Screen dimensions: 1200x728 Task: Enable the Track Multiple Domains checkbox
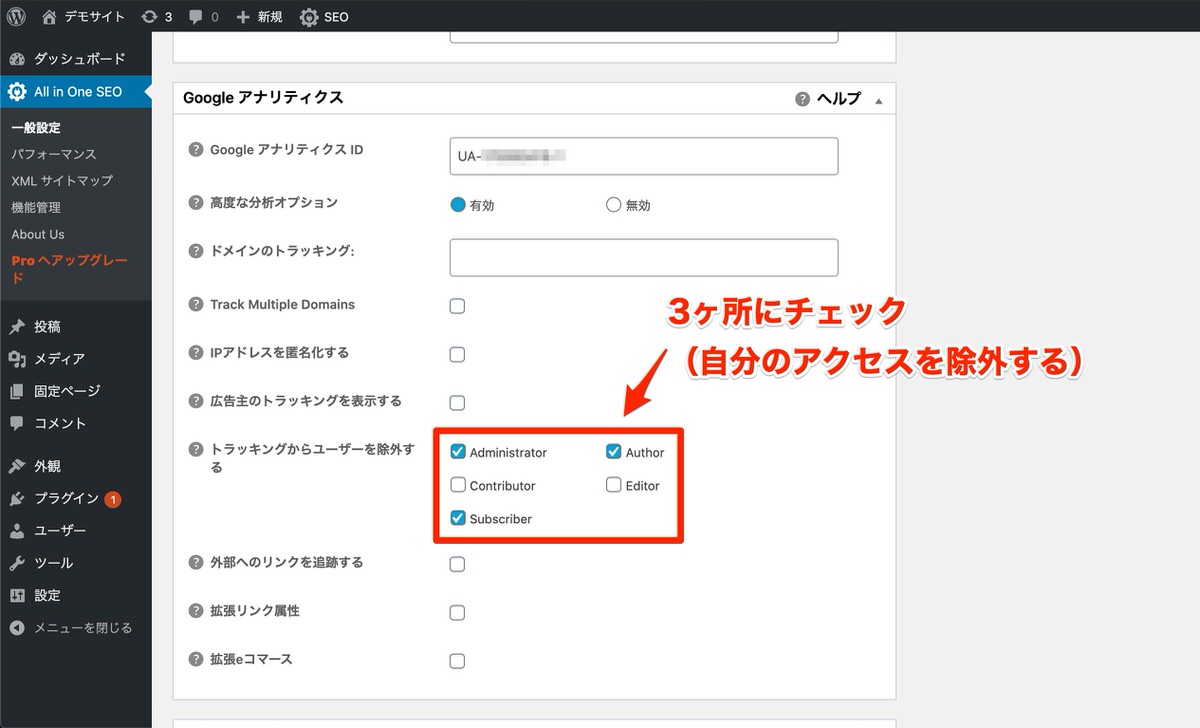[x=458, y=306]
